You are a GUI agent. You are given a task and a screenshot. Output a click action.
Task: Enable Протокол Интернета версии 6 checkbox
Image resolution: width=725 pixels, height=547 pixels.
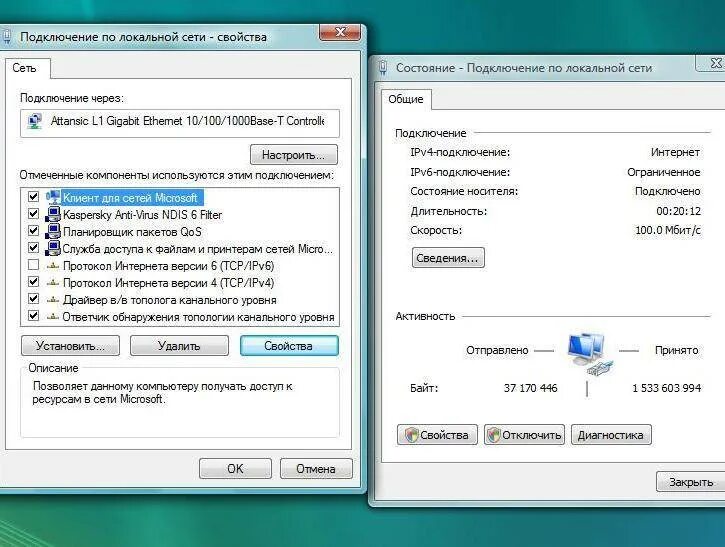[33, 265]
